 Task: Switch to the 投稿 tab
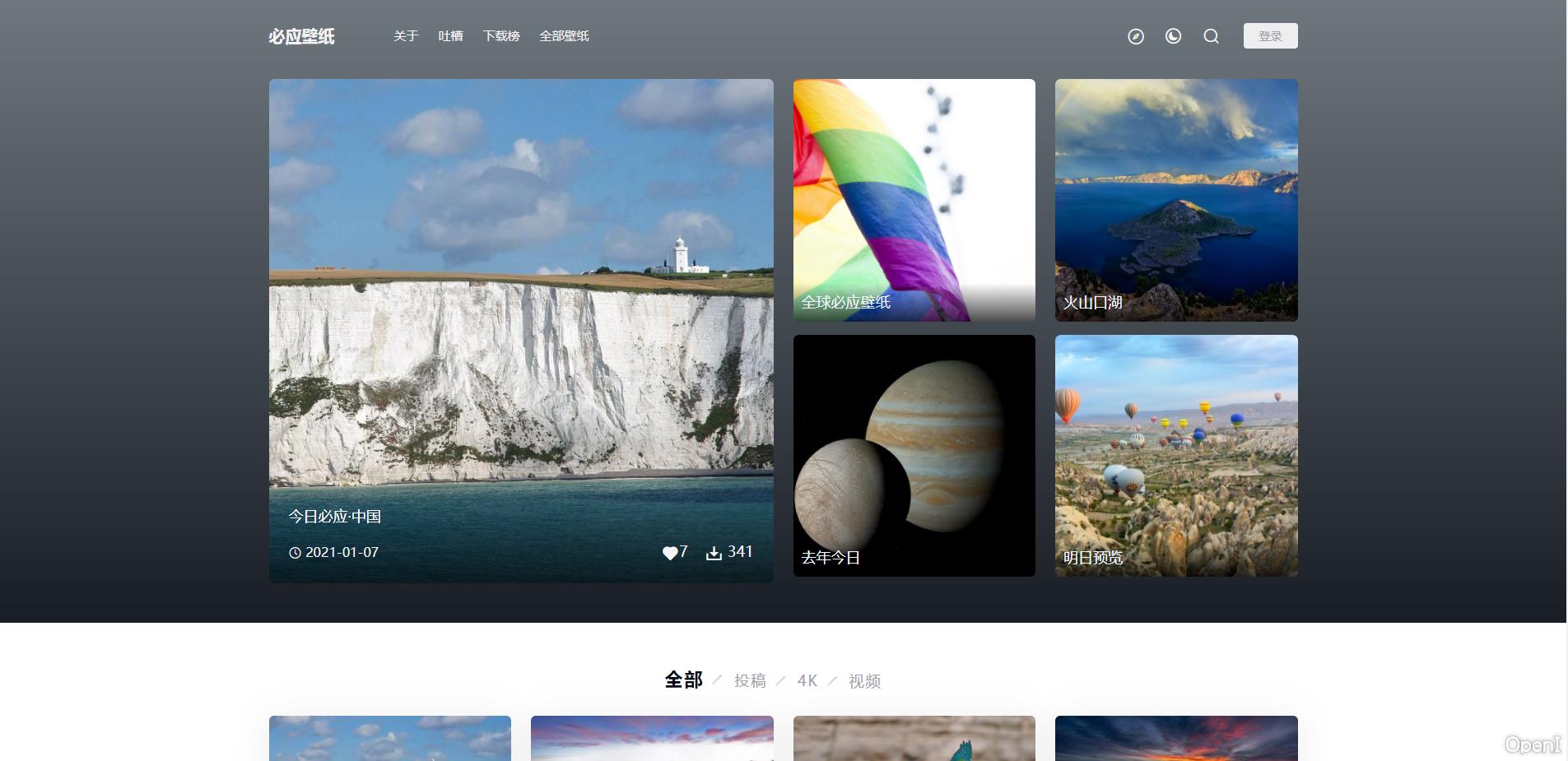coord(750,681)
